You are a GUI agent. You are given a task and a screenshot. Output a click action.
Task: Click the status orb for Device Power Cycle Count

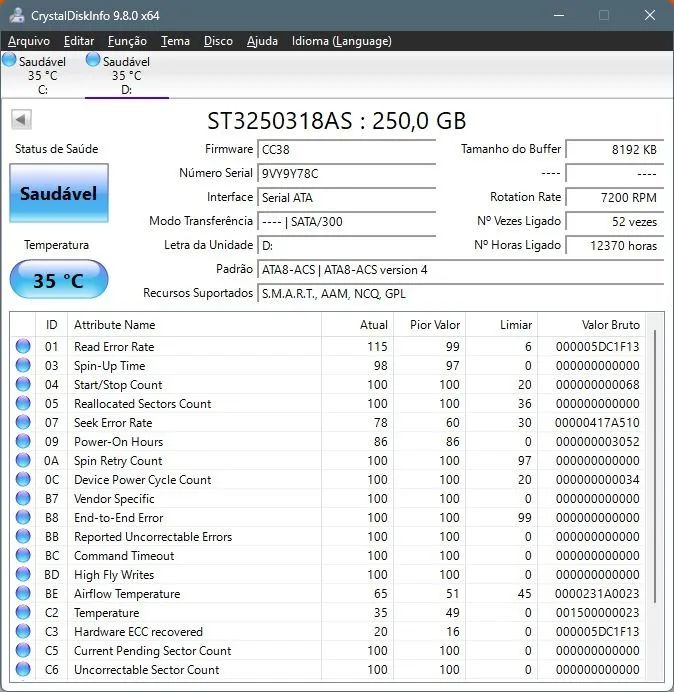[x=23, y=479]
